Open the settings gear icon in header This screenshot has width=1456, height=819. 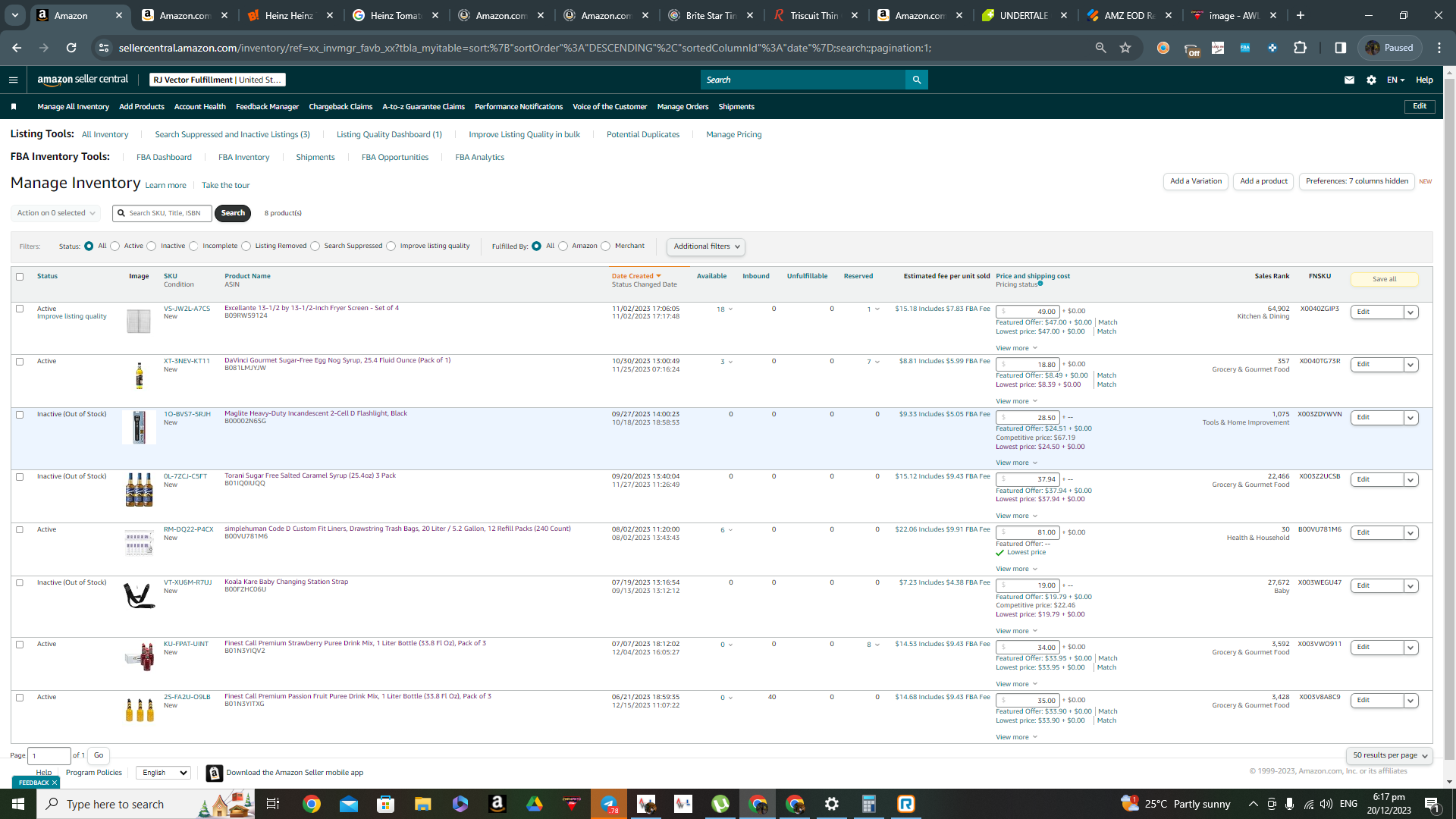[x=1371, y=80]
